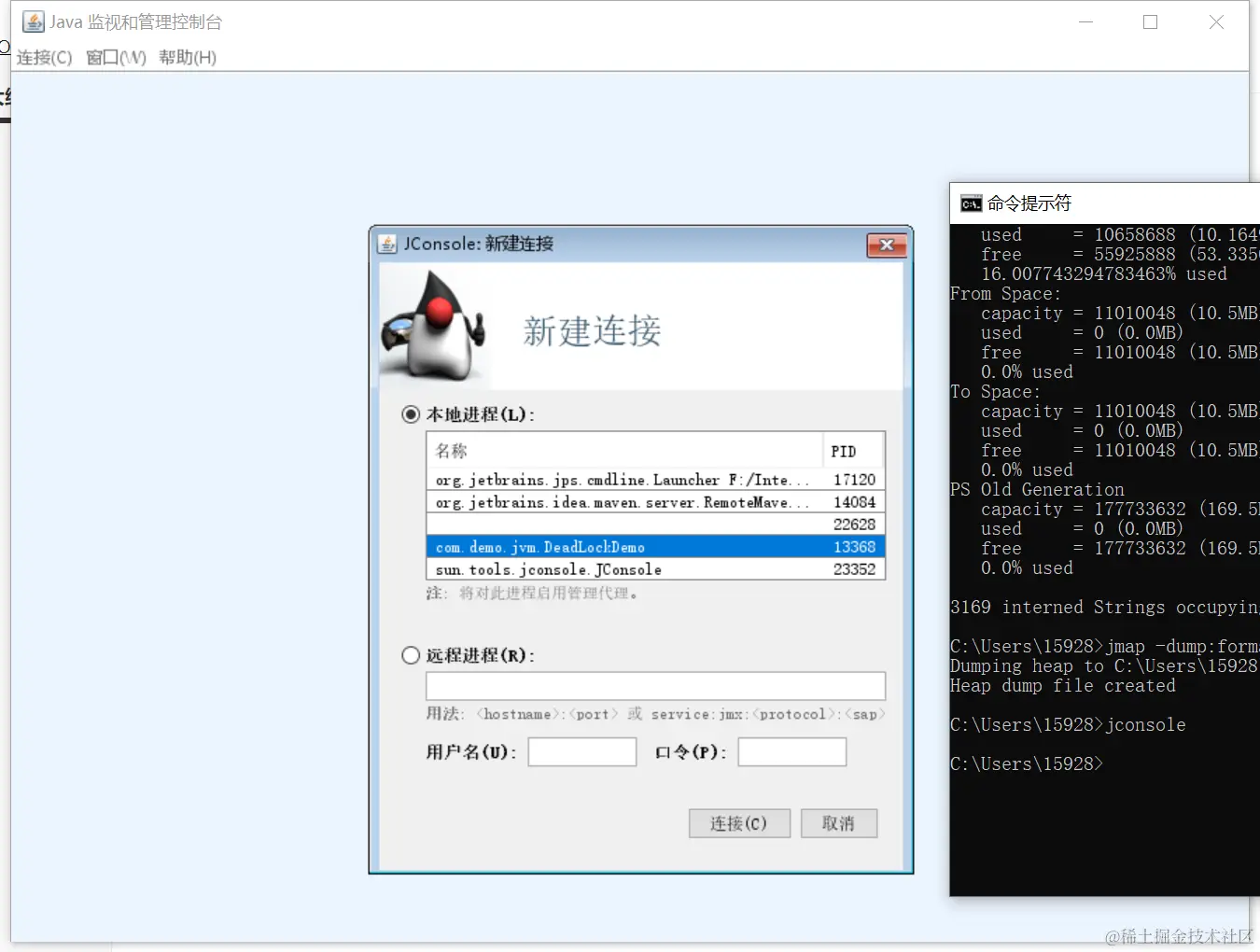This screenshot has height=952, width=1260.
Task: Click 'Heap dump file created' line in Command Prompt
Action: pyautogui.click(x=1063, y=686)
